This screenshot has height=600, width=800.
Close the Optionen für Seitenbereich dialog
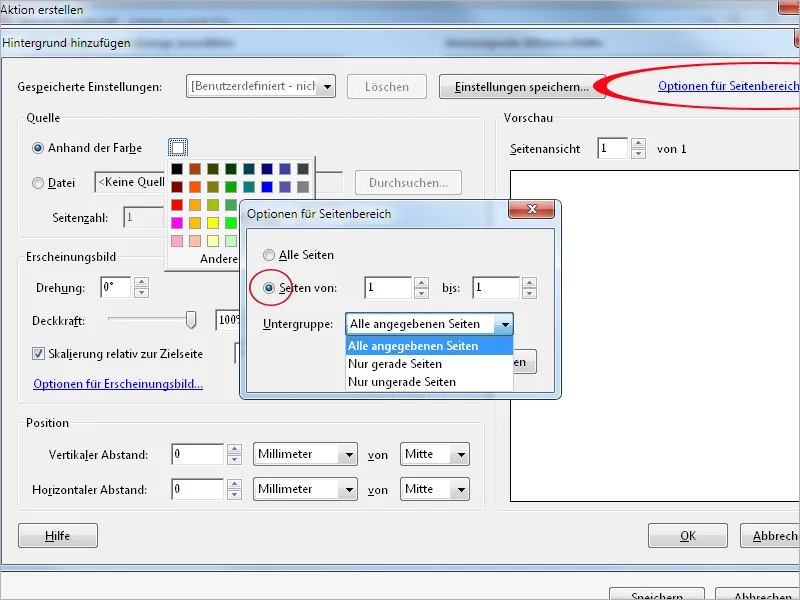coord(532,209)
